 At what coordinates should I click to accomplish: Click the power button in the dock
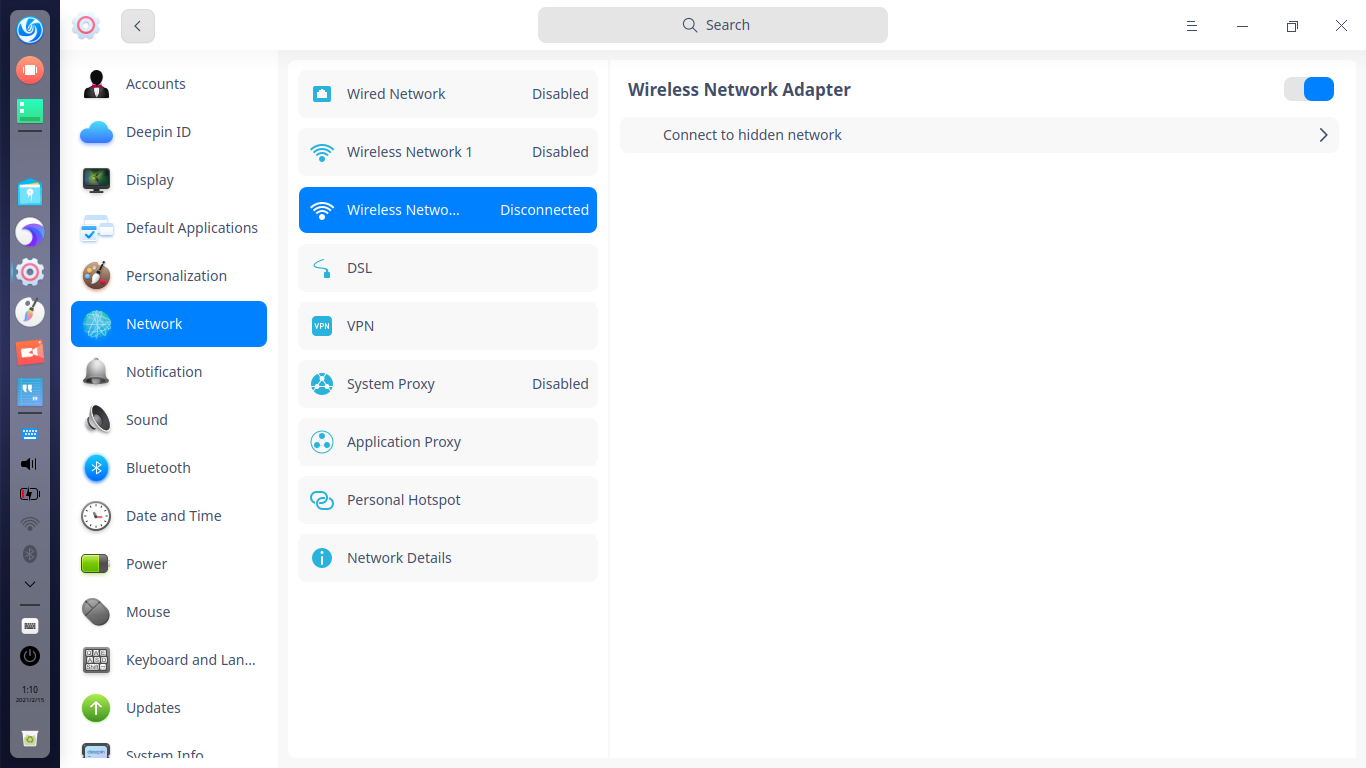point(30,656)
